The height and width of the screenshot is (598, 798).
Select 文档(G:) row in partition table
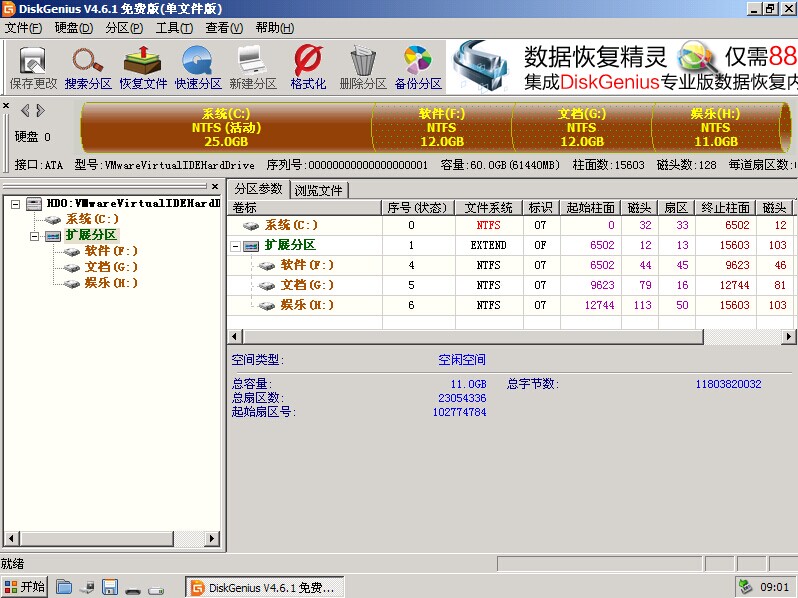point(511,285)
